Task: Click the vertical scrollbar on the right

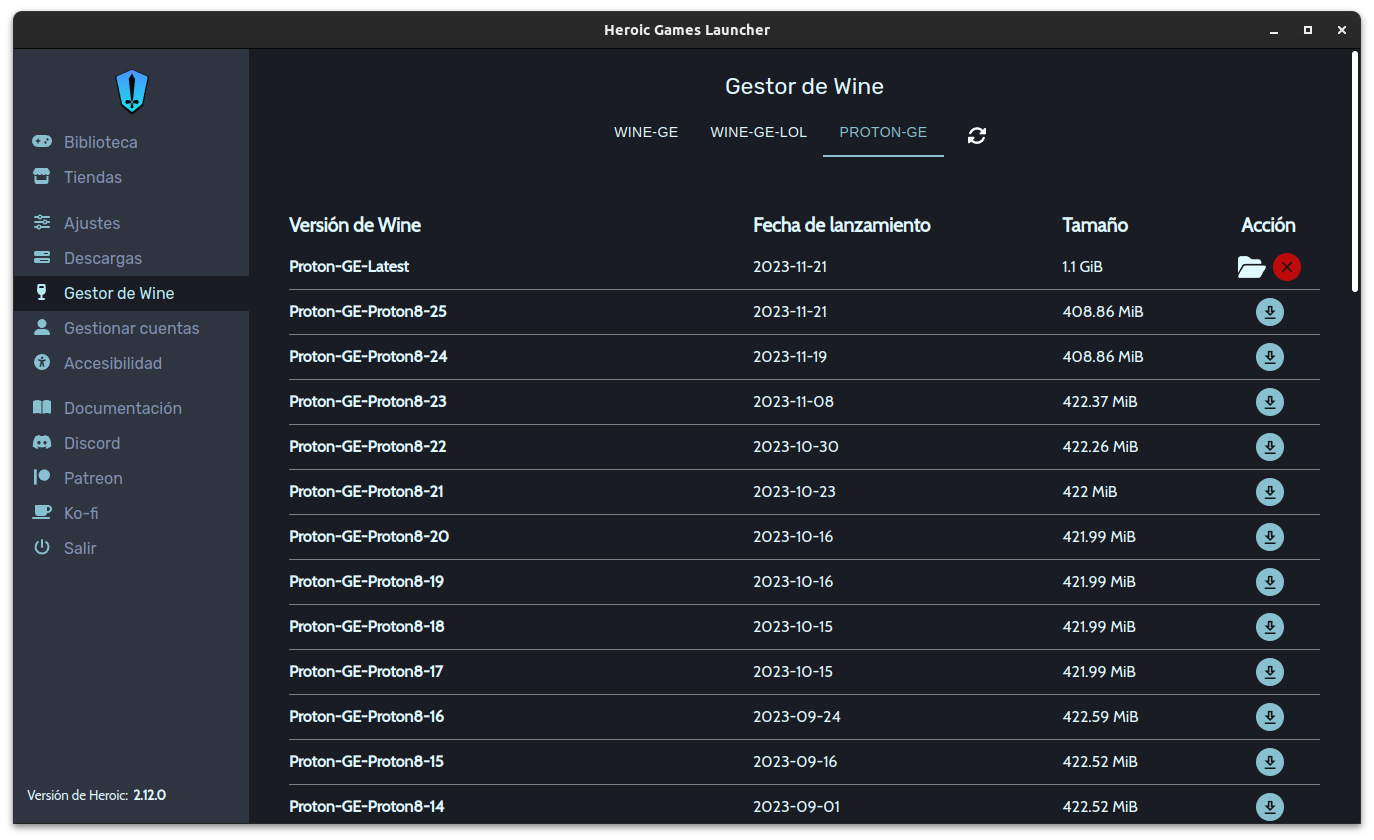Action: [1355, 170]
